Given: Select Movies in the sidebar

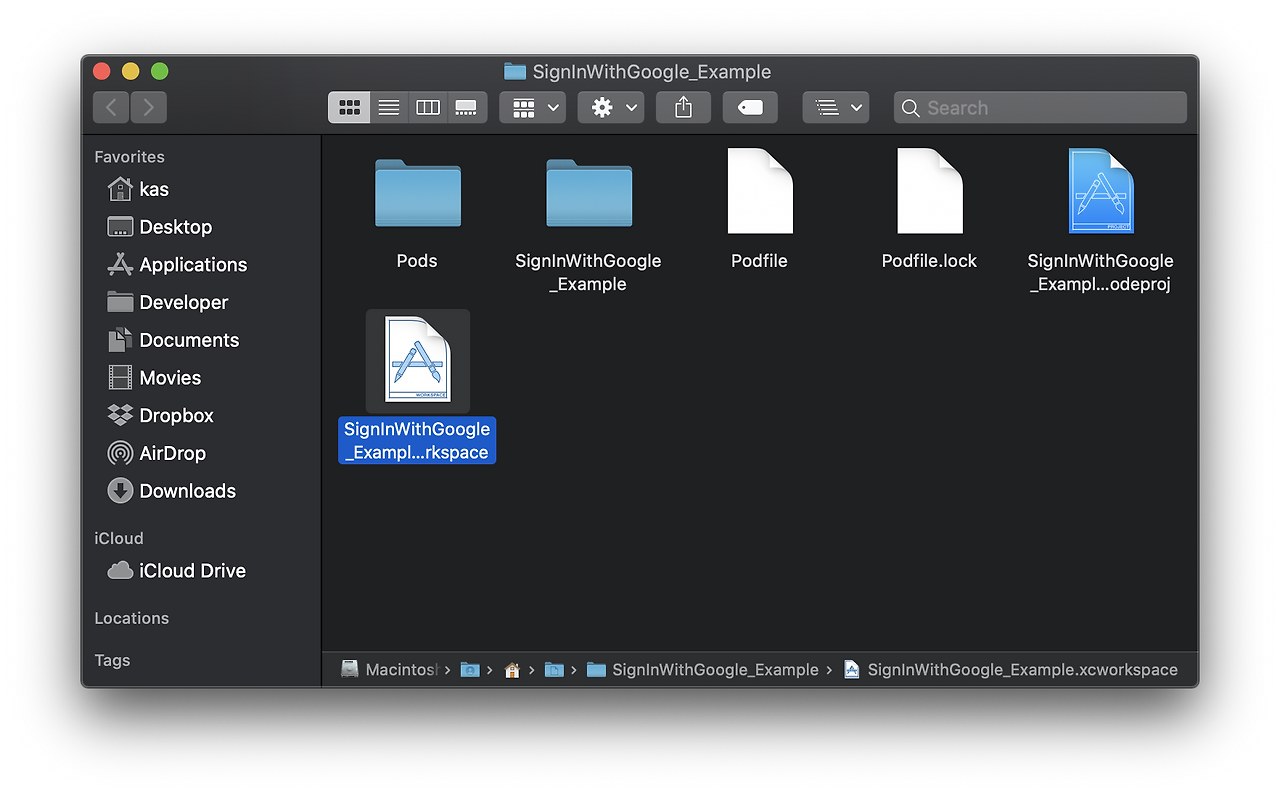Looking at the screenshot, I should tap(155, 378).
